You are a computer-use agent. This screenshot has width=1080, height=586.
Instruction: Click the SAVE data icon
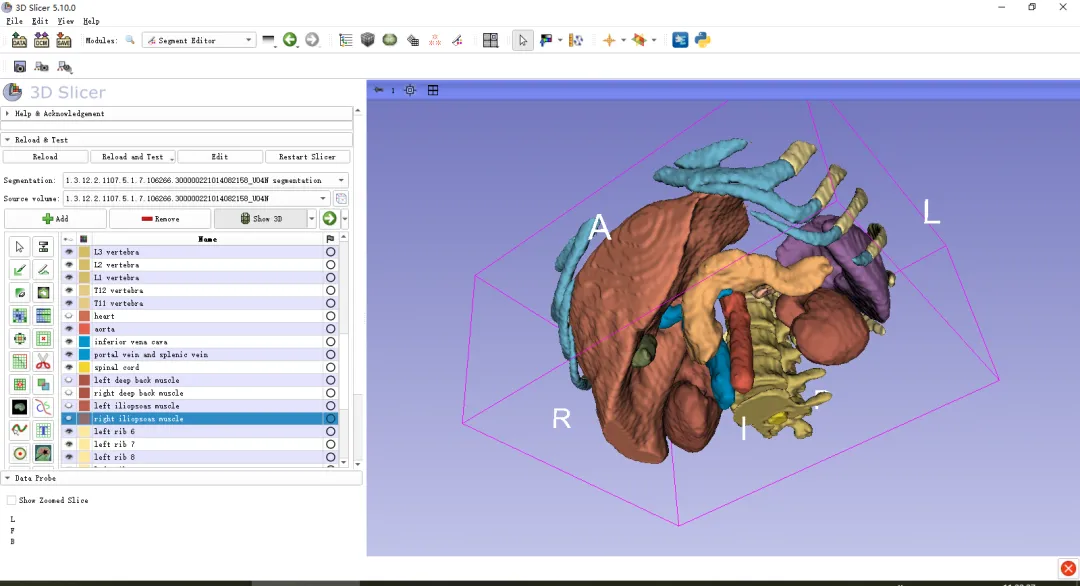click(x=63, y=40)
